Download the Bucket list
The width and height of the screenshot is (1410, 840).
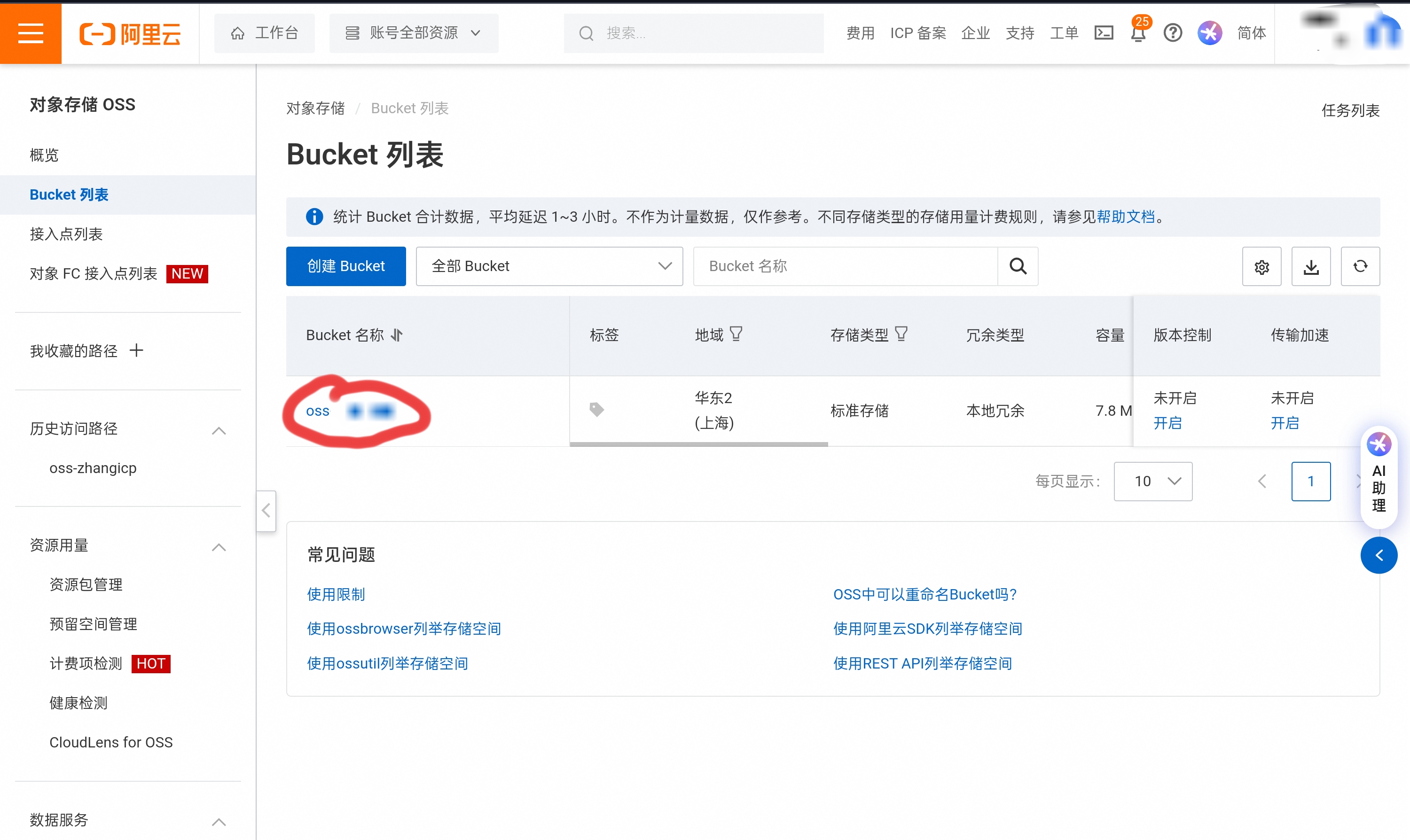[x=1311, y=266]
